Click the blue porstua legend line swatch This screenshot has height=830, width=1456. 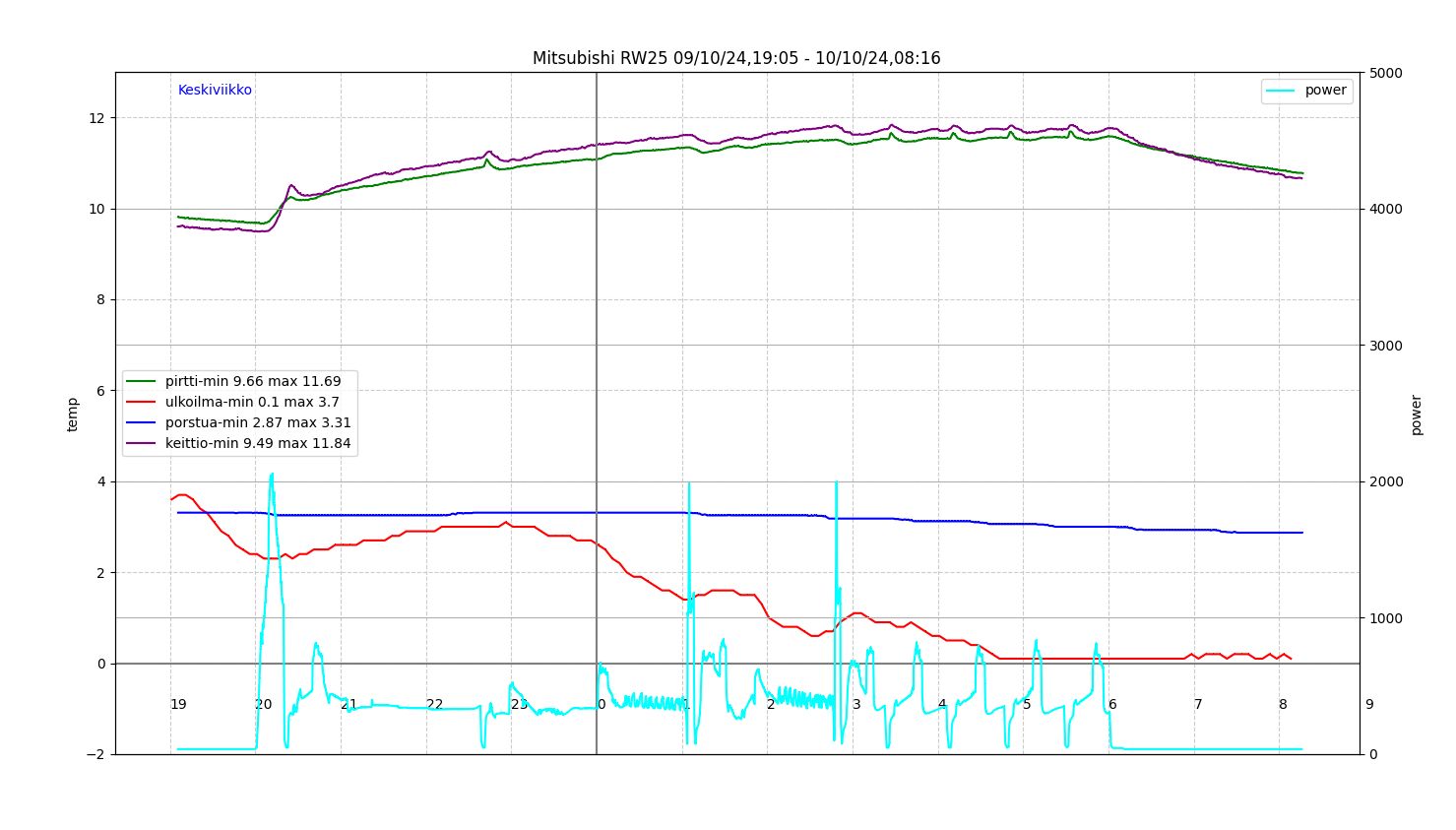[x=142, y=423]
